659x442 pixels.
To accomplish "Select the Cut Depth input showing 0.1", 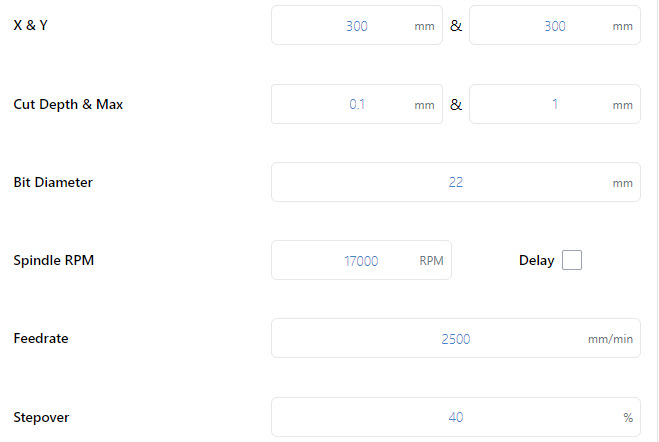I will 340,104.
